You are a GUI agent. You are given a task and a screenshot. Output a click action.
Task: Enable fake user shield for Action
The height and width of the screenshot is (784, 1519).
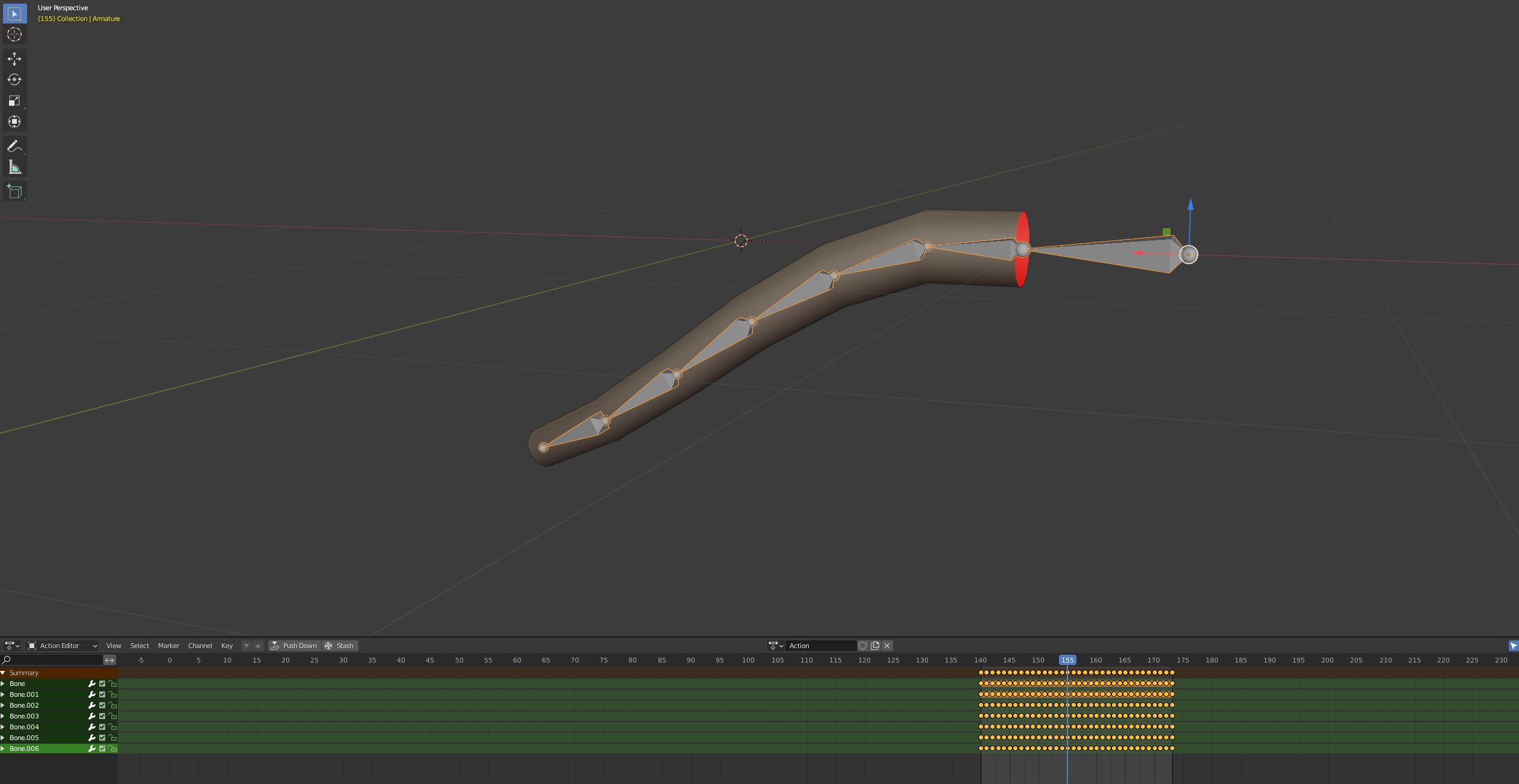click(x=863, y=646)
